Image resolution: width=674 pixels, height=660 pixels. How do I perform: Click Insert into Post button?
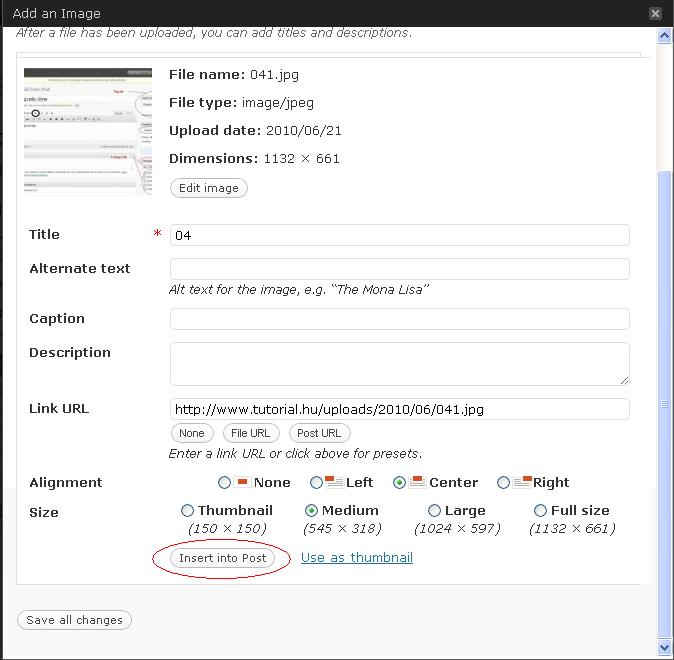click(222, 558)
